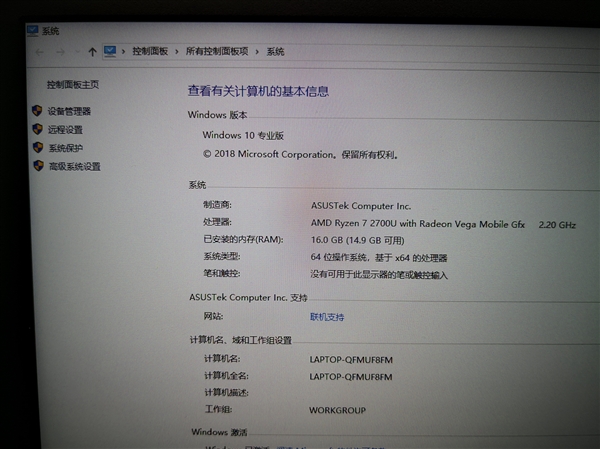Click shield icon beside 设备管理器
The image size is (600, 449).
[37, 111]
